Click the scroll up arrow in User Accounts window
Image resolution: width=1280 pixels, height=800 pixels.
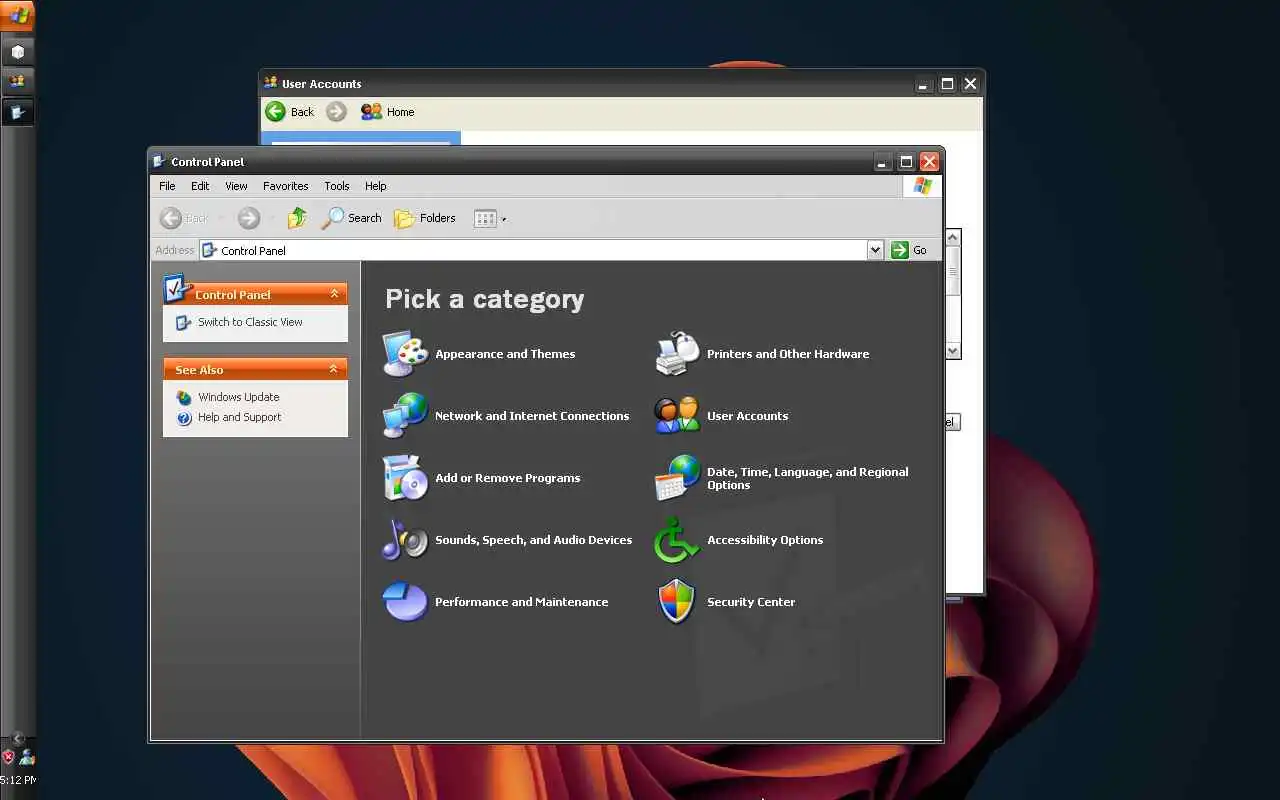[953, 237]
